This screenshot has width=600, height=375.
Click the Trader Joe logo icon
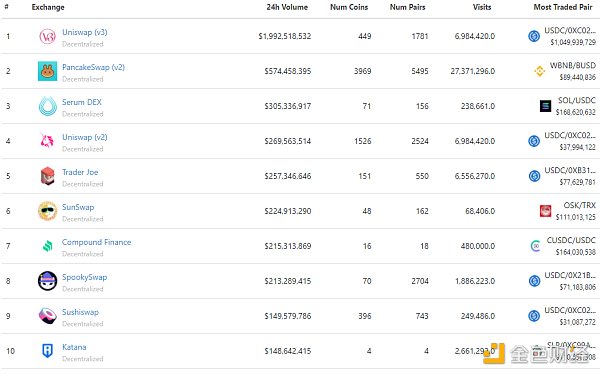(47, 176)
